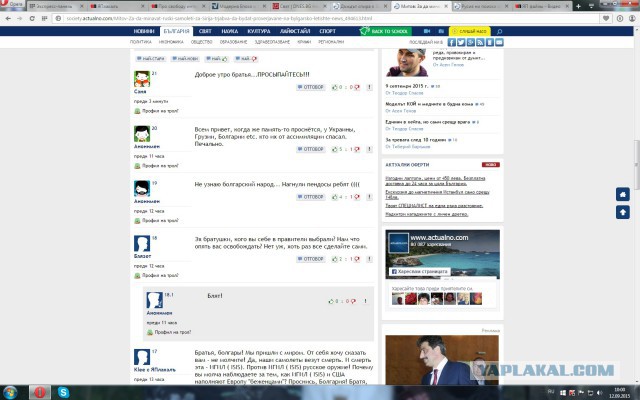Like the 'Не узнаю болгарский народ' comment
The image size is (640, 400).
coord(335,197)
